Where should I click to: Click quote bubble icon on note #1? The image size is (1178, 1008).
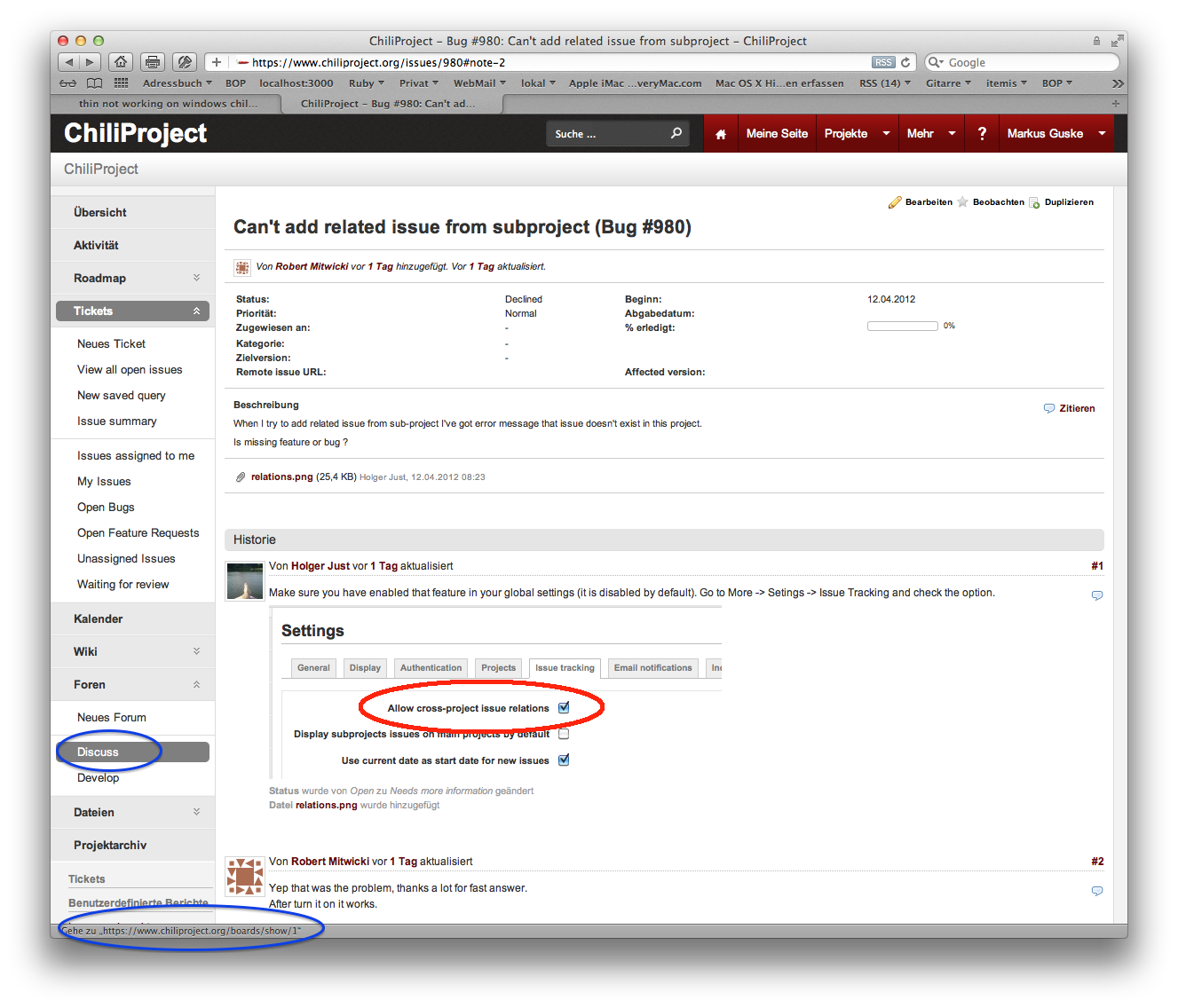click(1097, 595)
